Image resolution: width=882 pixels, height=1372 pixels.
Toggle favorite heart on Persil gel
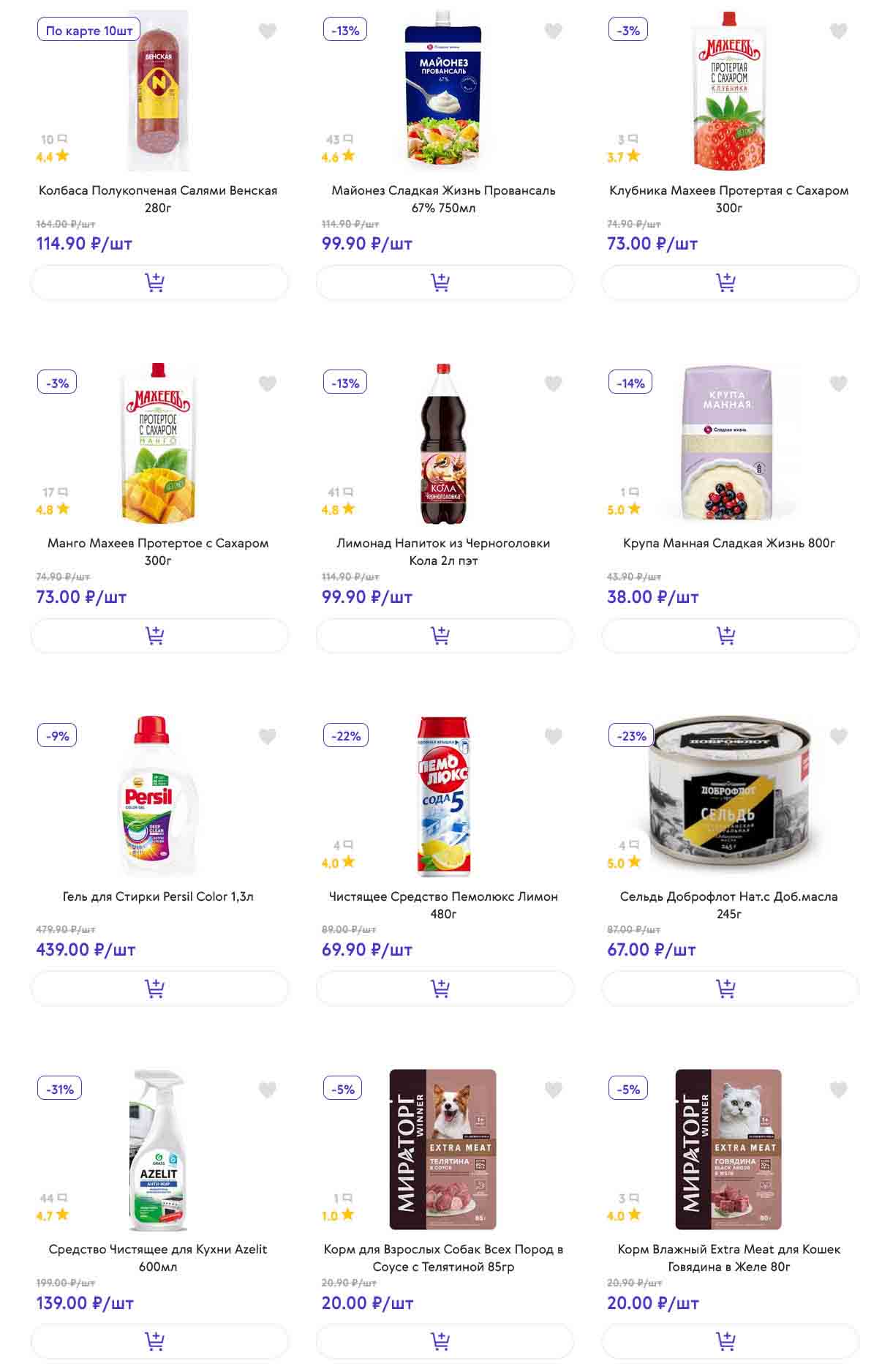pyautogui.click(x=268, y=736)
